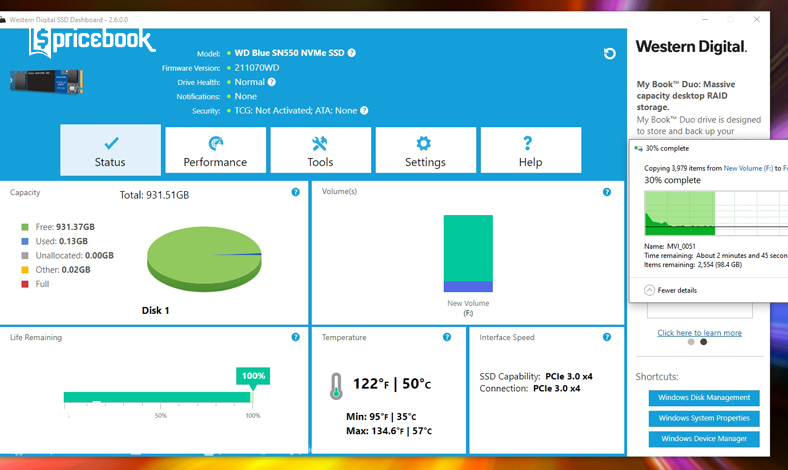
Task: Click the gray Unallocated legend swatch
Action: [x=25, y=255]
